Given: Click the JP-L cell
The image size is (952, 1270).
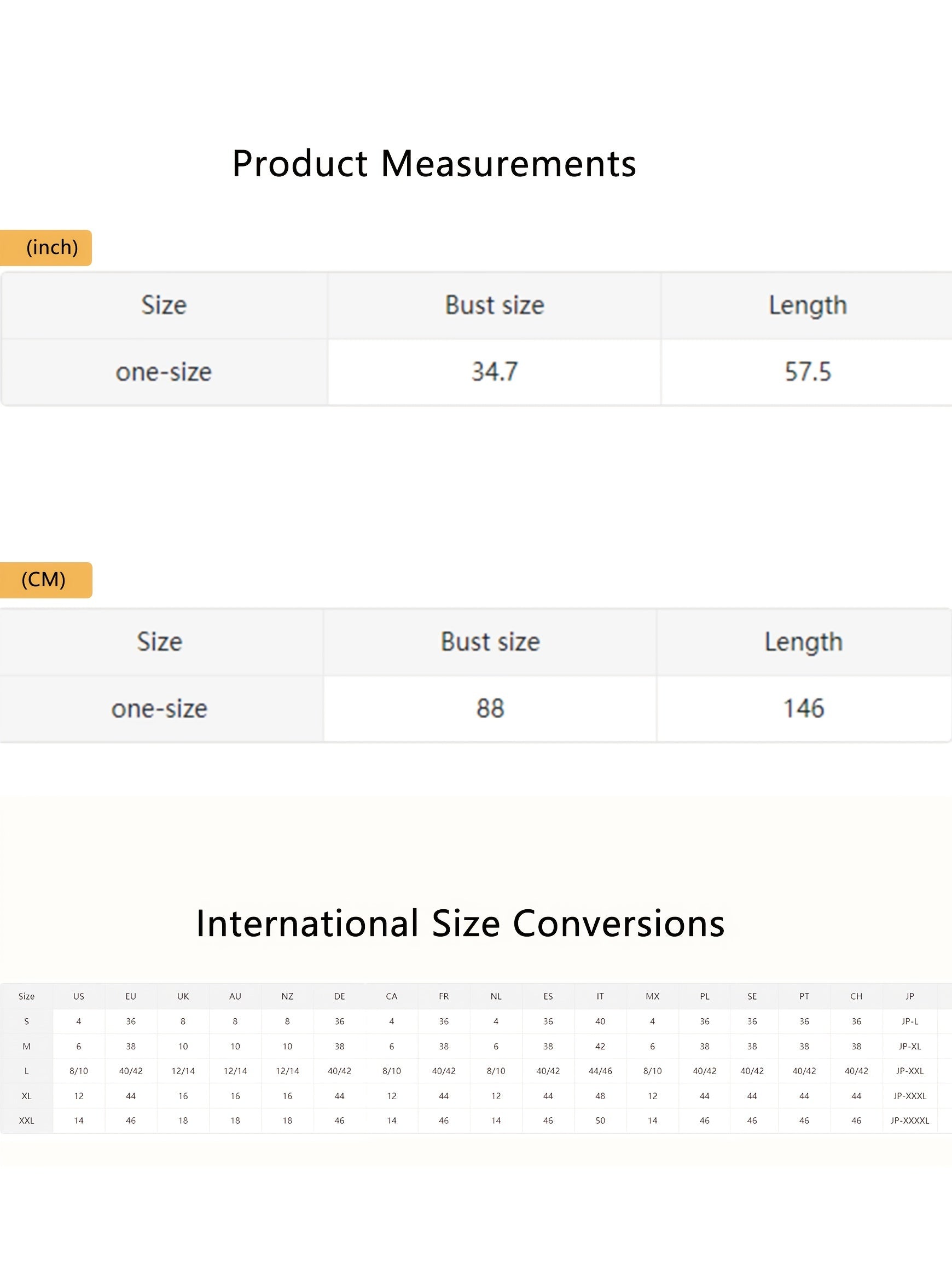Looking at the screenshot, I should [x=909, y=1021].
